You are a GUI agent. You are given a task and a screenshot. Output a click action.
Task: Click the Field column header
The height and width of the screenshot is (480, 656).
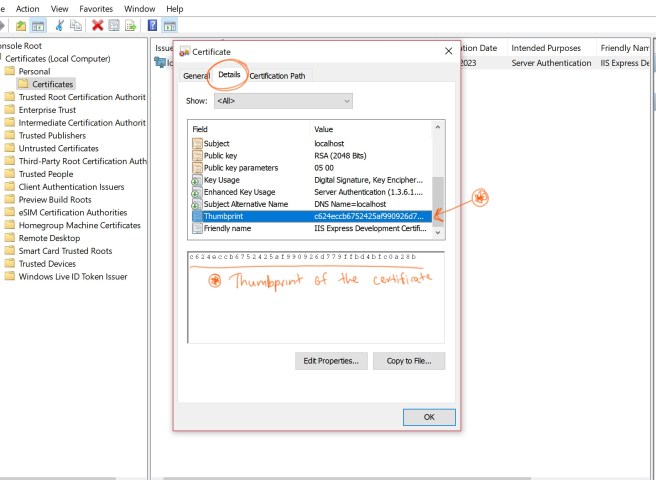pos(249,129)
